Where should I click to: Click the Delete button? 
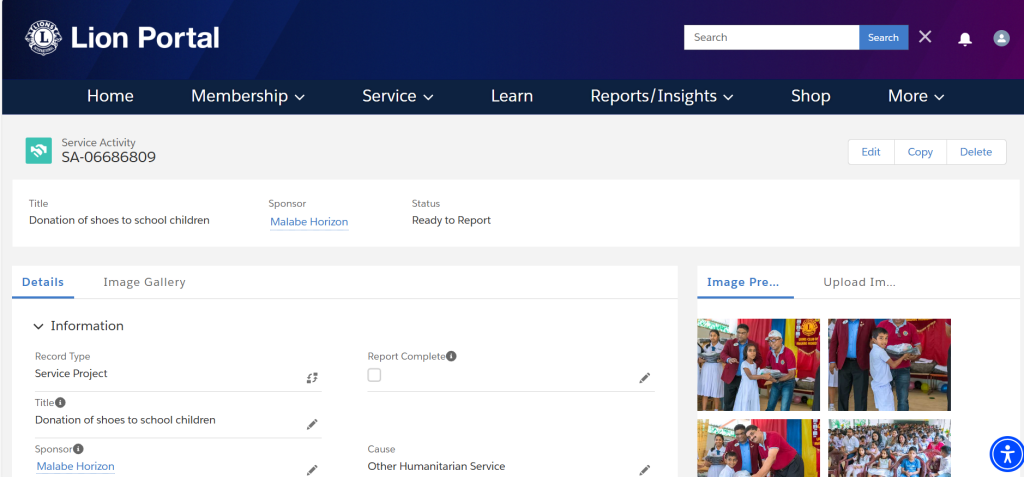coord(976,152)
